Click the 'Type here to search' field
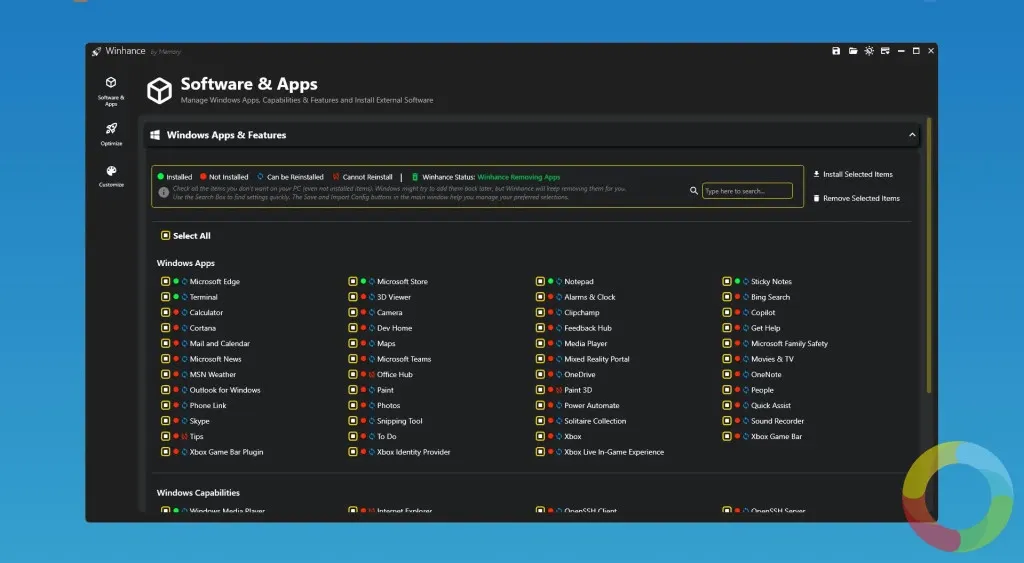This screenshot has width=1024, height=563. coord(747,191)
